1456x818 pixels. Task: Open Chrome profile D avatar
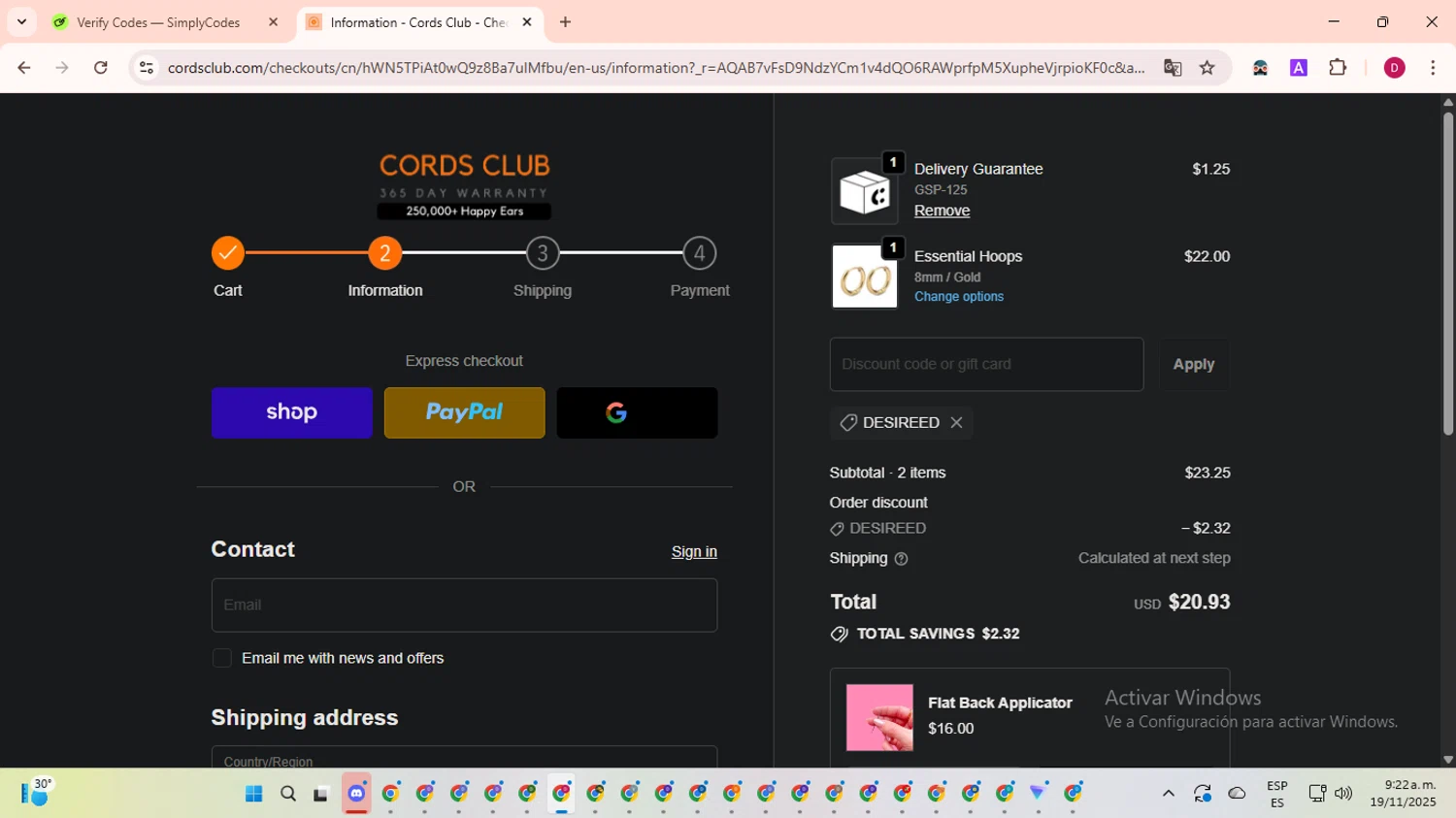point(1394,68)
